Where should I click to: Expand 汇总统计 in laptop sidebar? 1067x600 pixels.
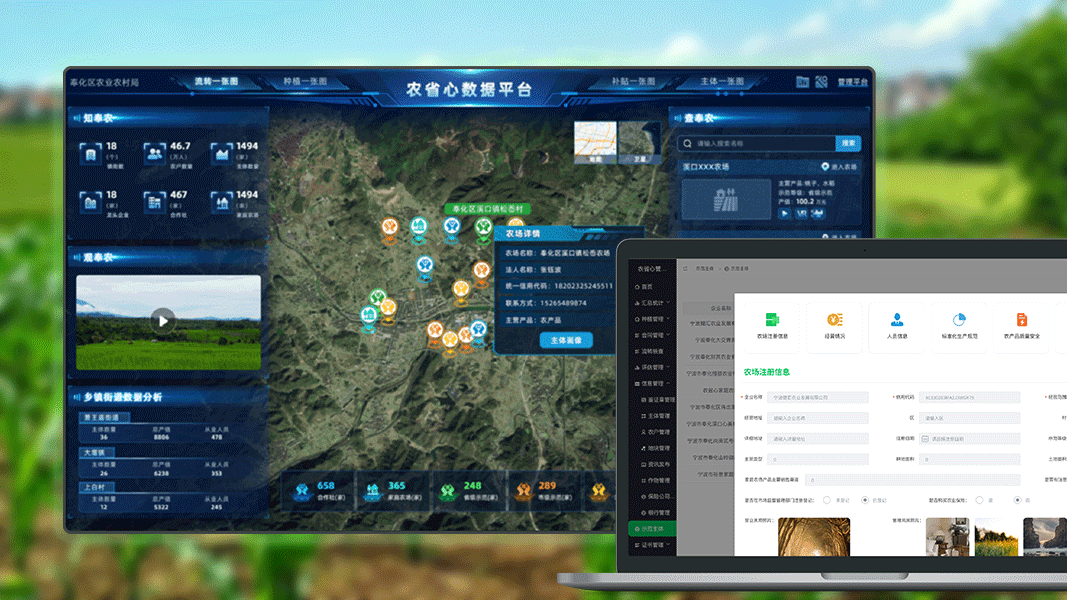652,303
